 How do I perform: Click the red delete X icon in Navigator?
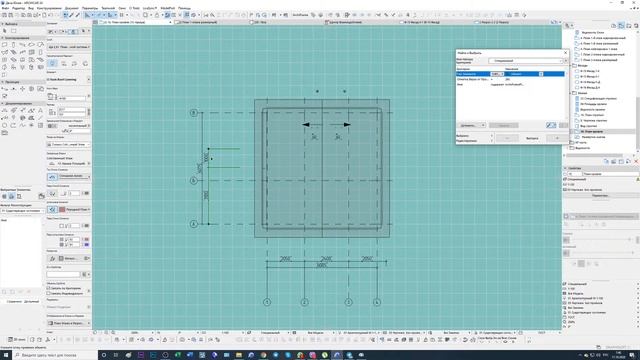click(x=636, y=162)
